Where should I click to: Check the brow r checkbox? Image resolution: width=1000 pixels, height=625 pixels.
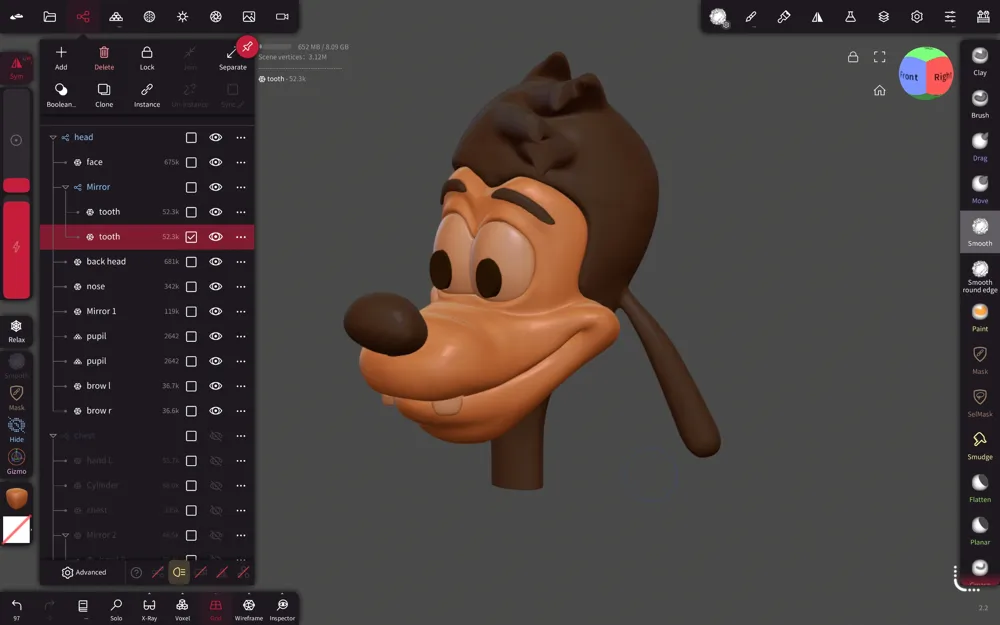(x=191, y=411)
